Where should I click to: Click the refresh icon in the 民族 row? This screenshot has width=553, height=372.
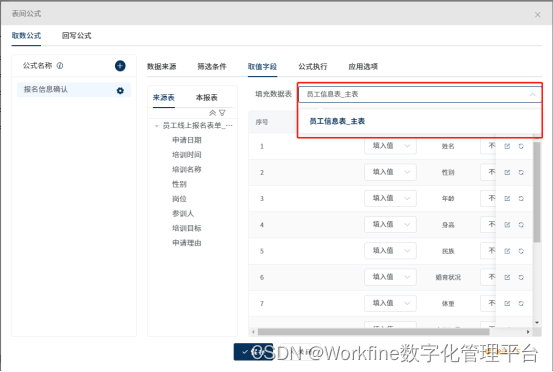521,251
